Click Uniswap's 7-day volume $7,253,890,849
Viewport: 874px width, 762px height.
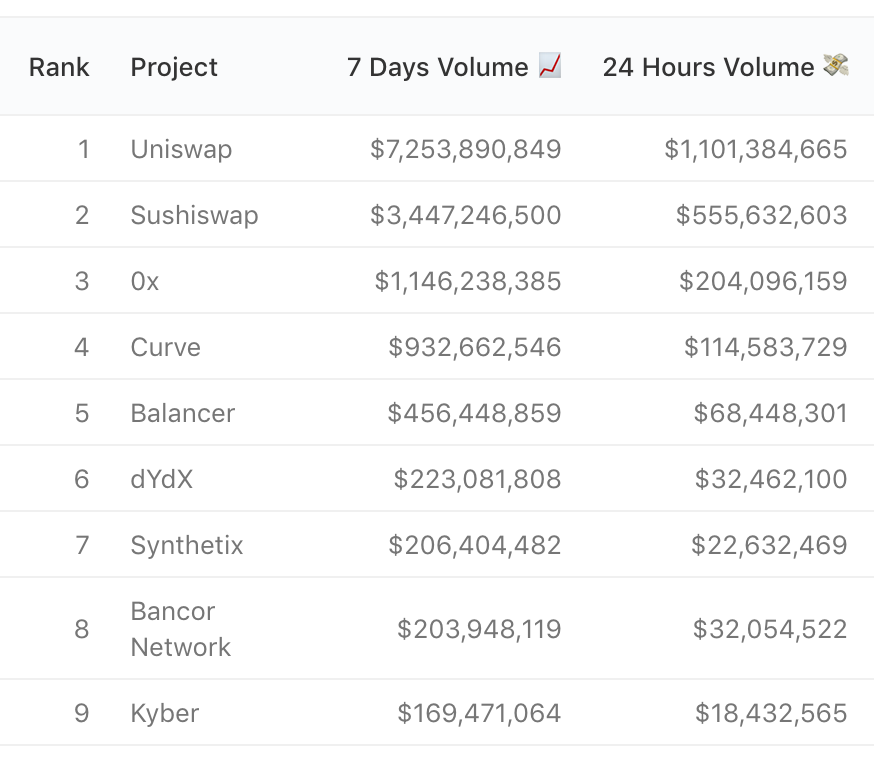[465, 149]
